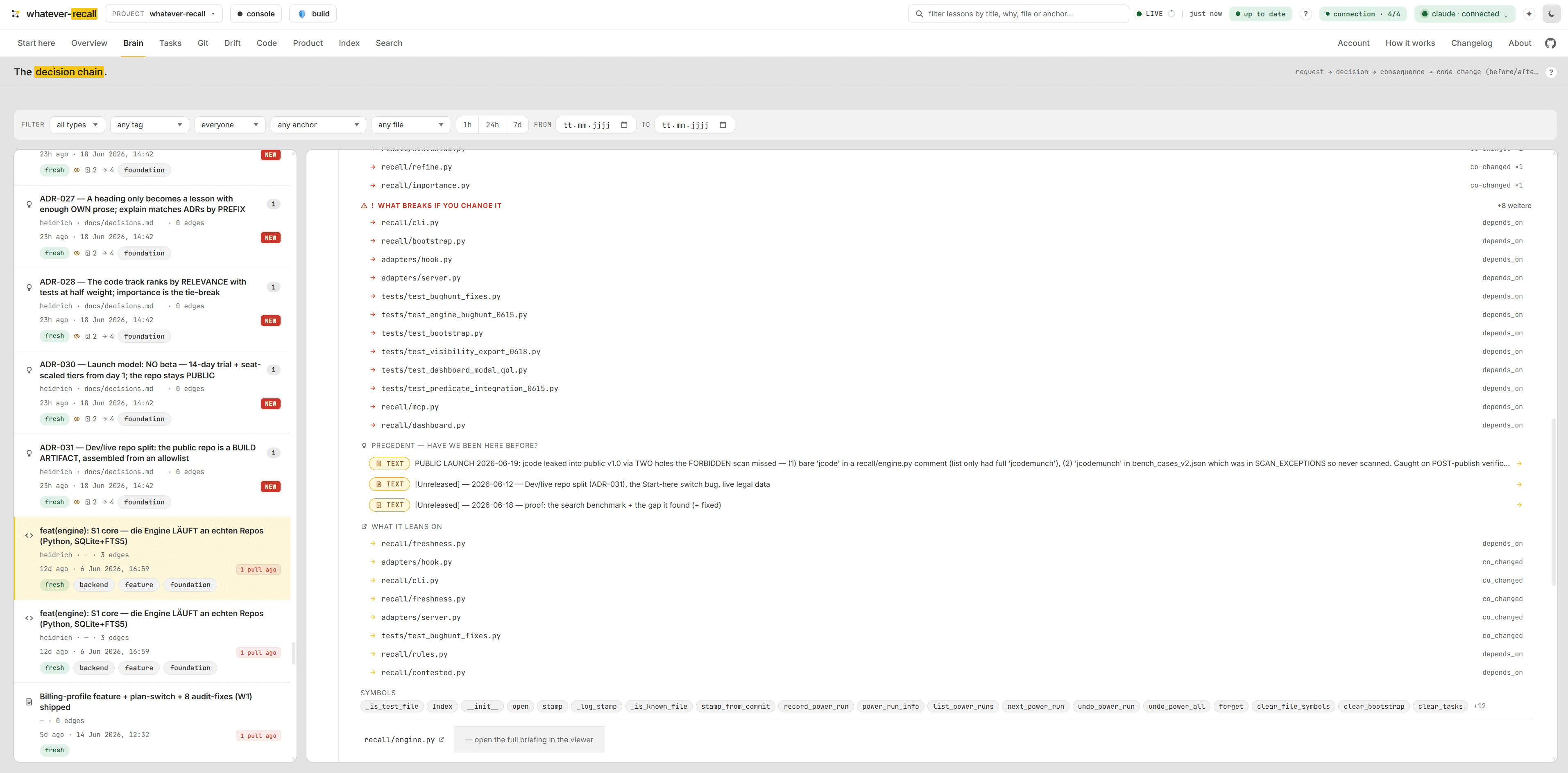Click the whatever-recall logo icon
This screenshot has height=773, width=1568.
coord(16,14)
